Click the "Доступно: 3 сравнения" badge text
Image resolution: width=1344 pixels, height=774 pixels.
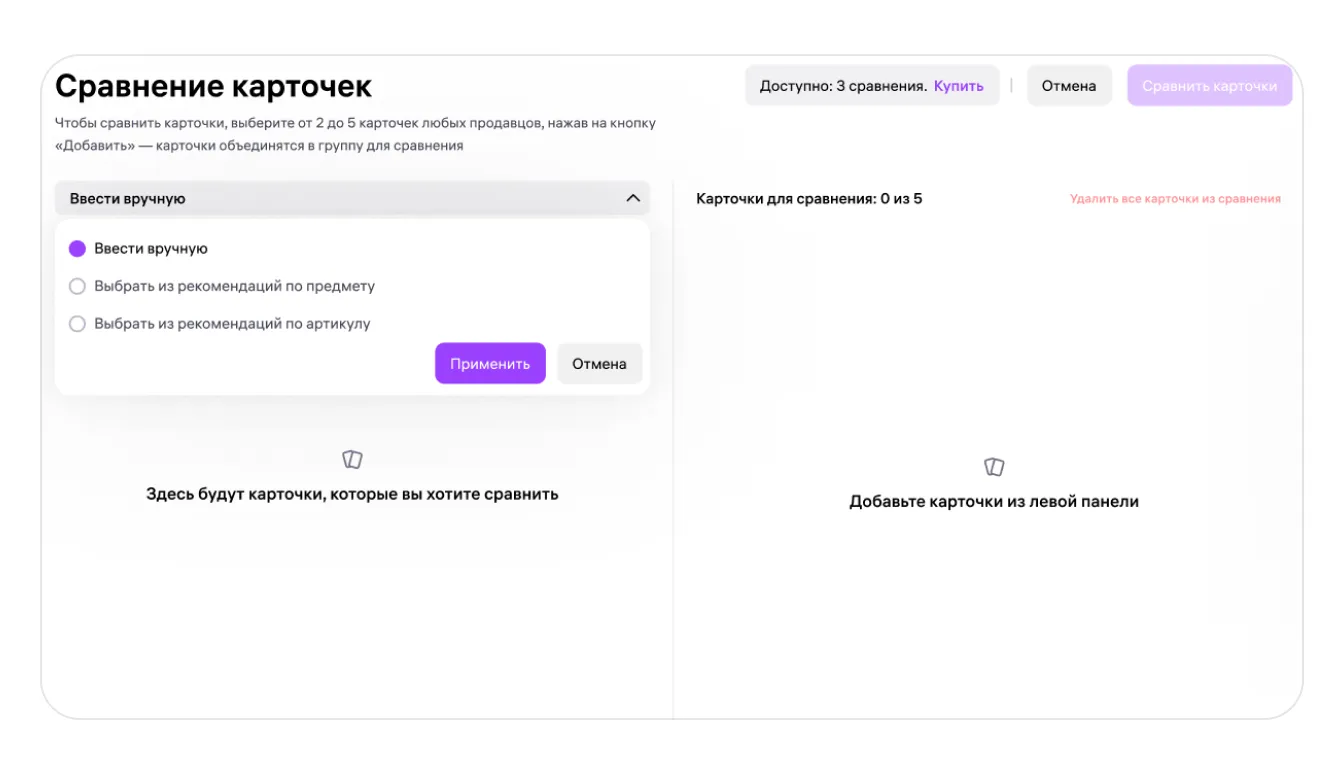pos(842,86)
